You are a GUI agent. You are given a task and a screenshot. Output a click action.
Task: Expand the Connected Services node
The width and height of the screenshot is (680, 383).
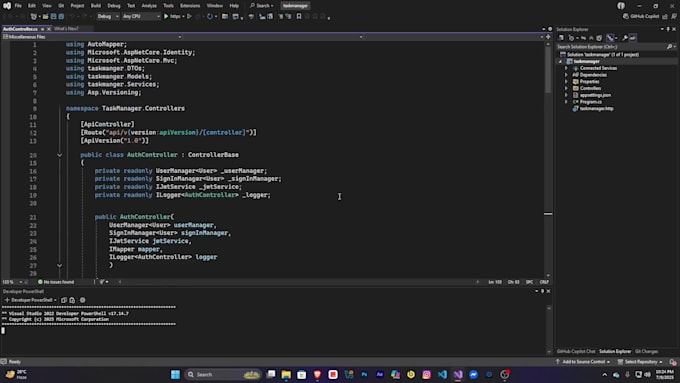click(566, 68)
